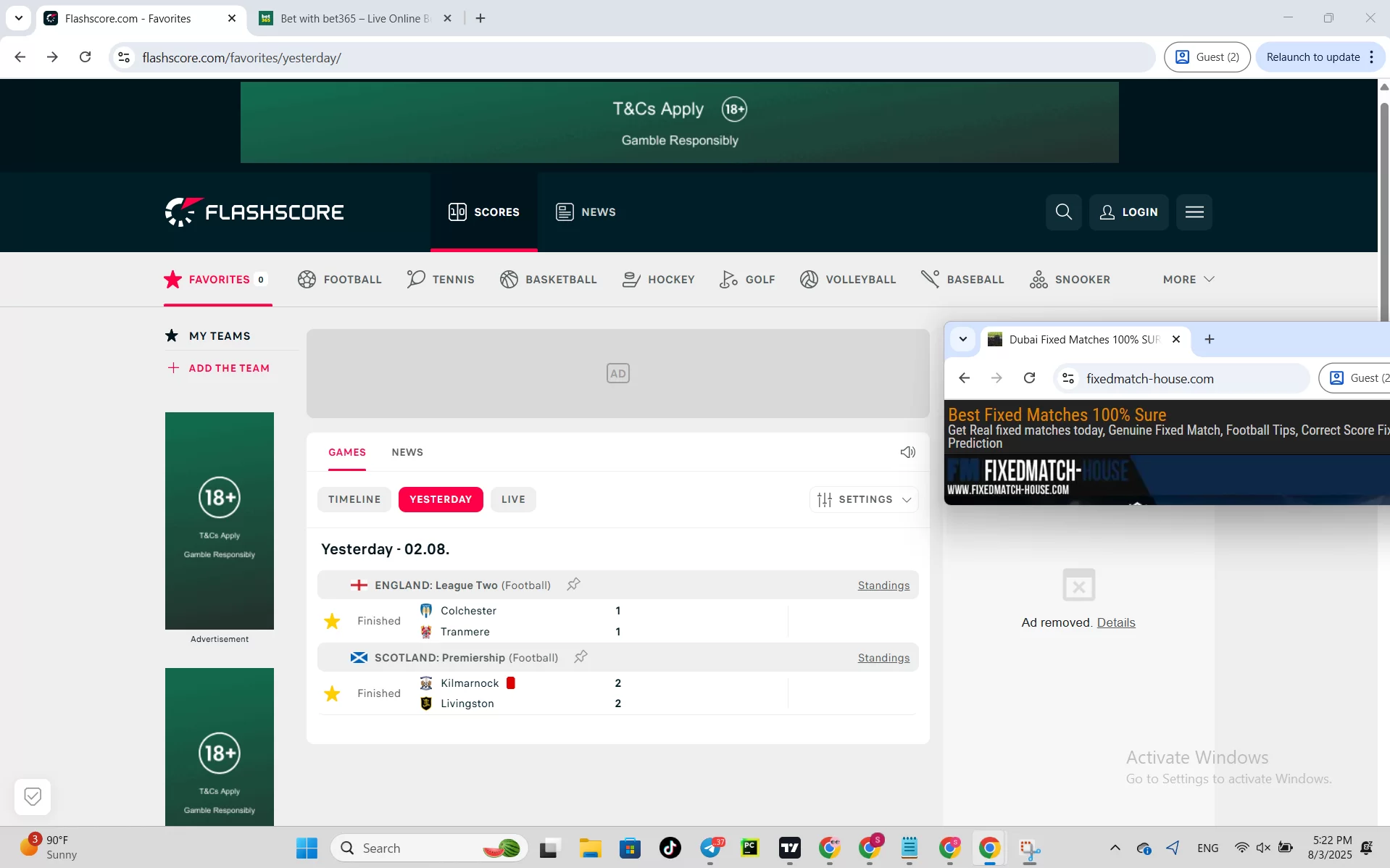Click ADD THE TEAM

pos(219,367)
